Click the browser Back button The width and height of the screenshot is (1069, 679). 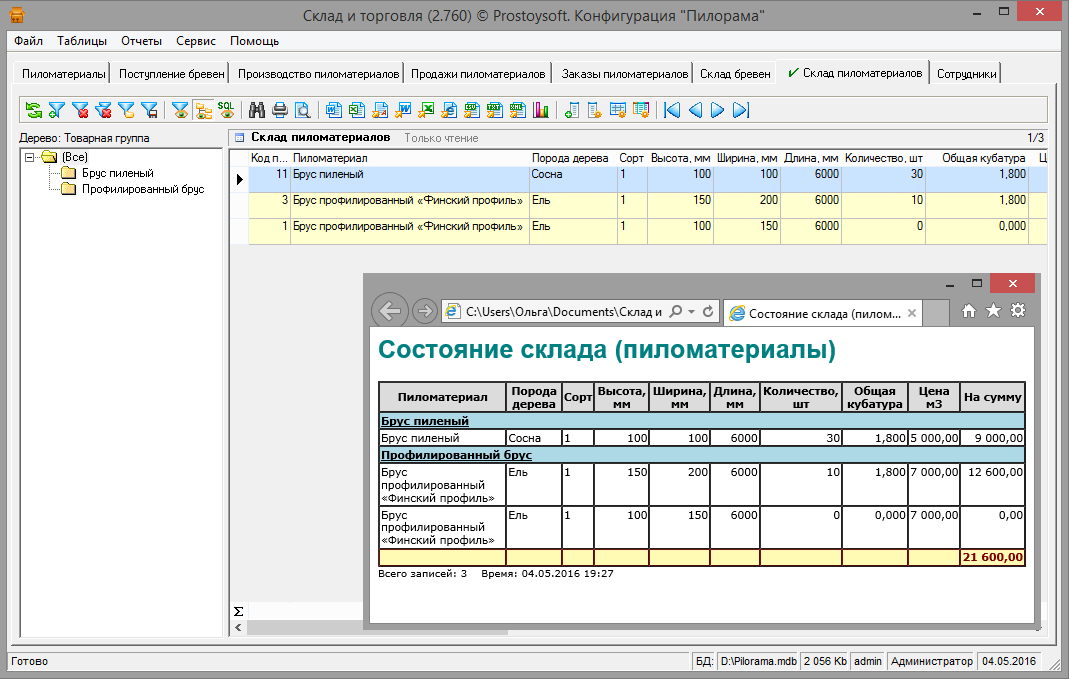[x=390, y=311]
